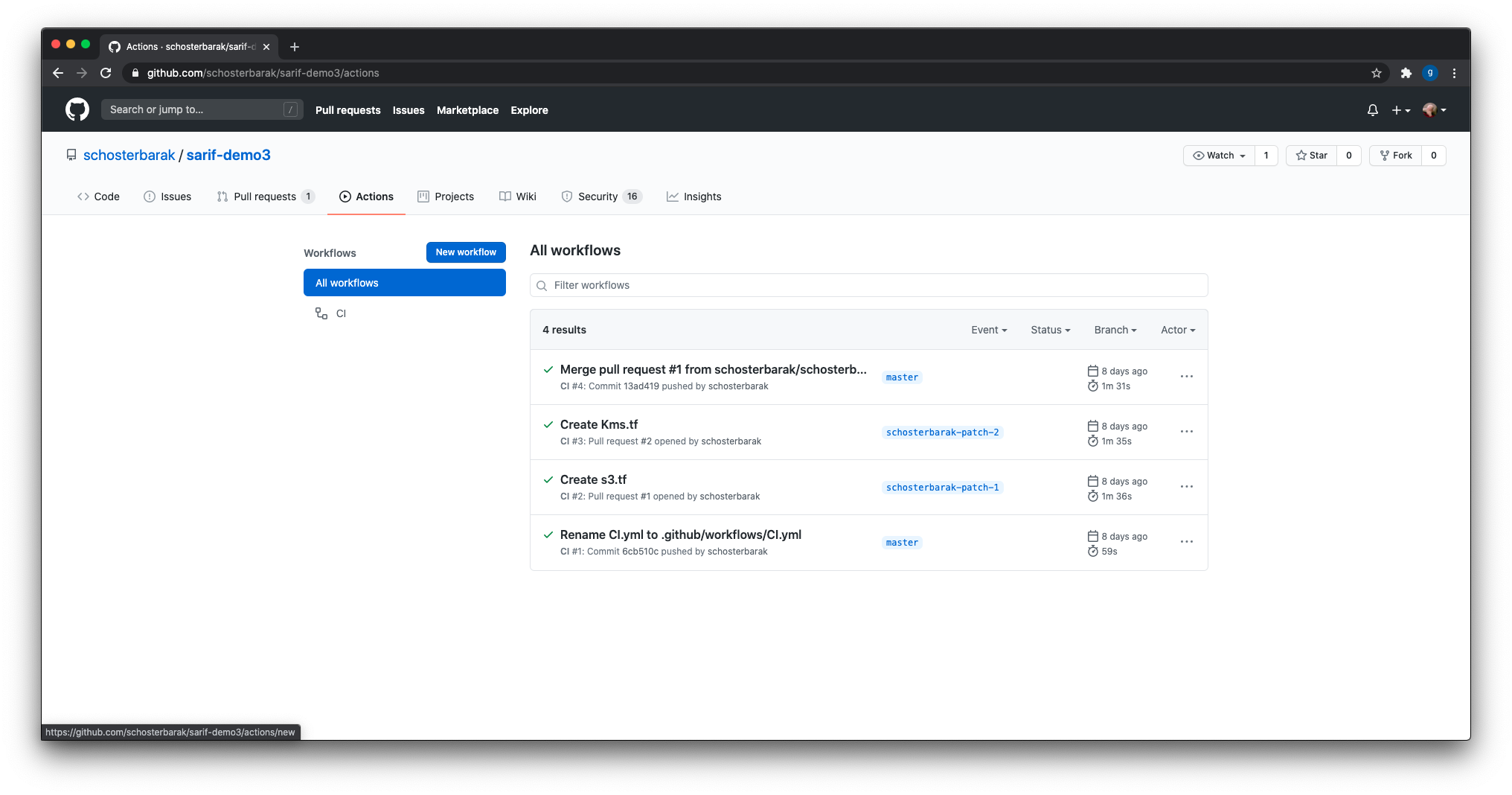Switch to the Security tab
This screenshot has width=1512, height=795.
(x=601, y=197)
